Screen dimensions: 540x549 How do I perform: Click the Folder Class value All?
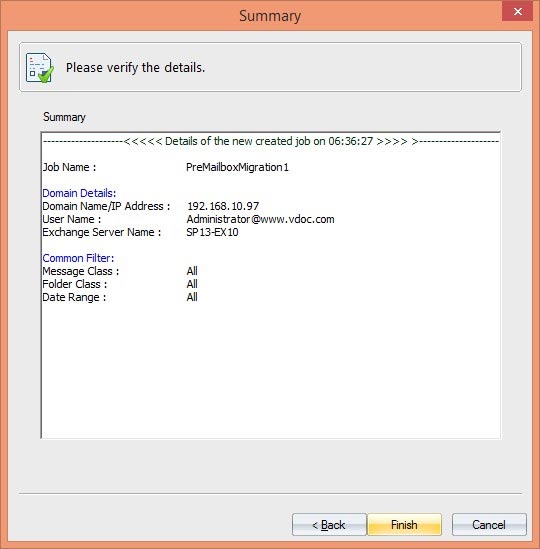[192, 284]
